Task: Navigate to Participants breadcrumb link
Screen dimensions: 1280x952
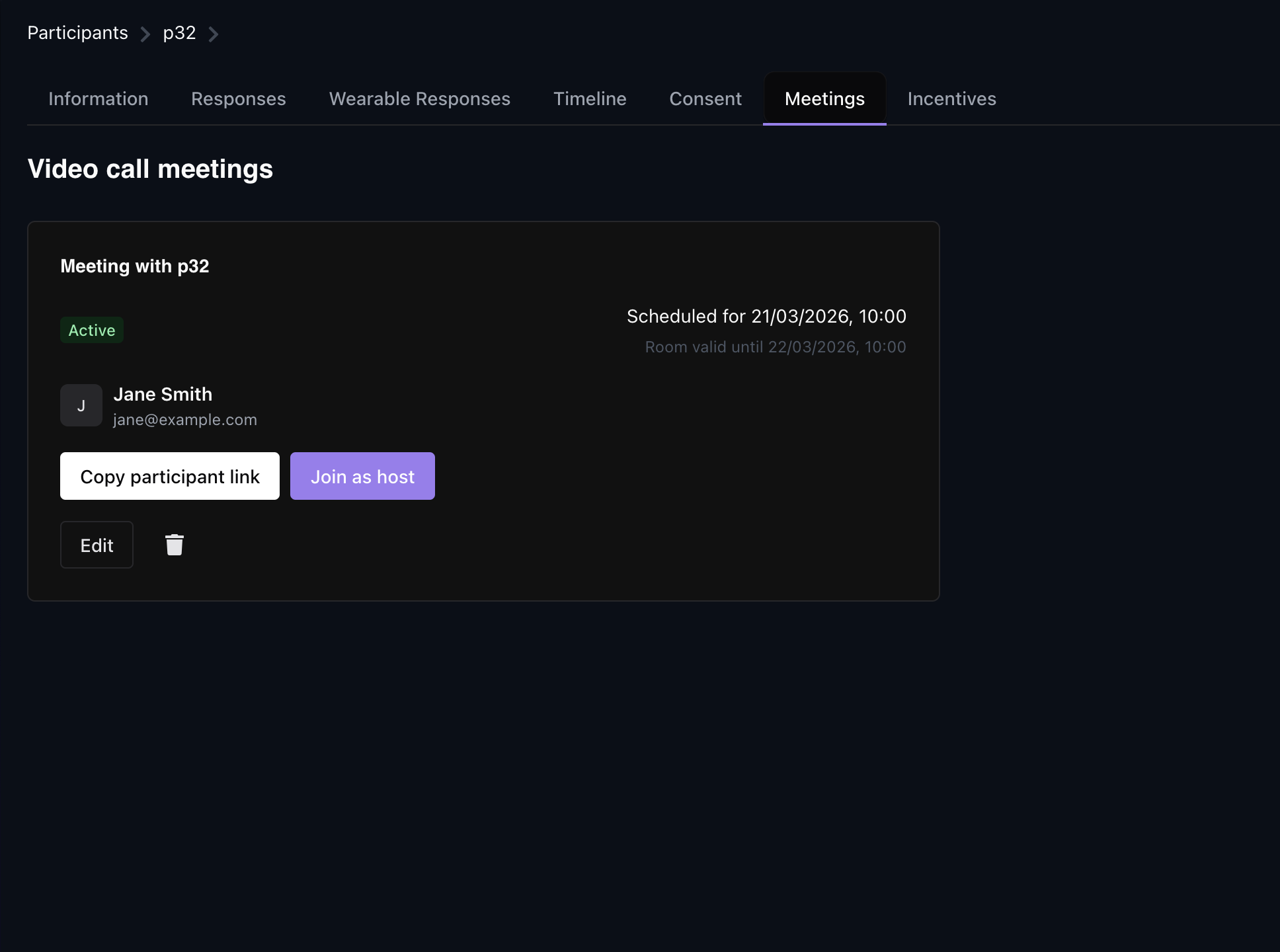Action: 77,32
